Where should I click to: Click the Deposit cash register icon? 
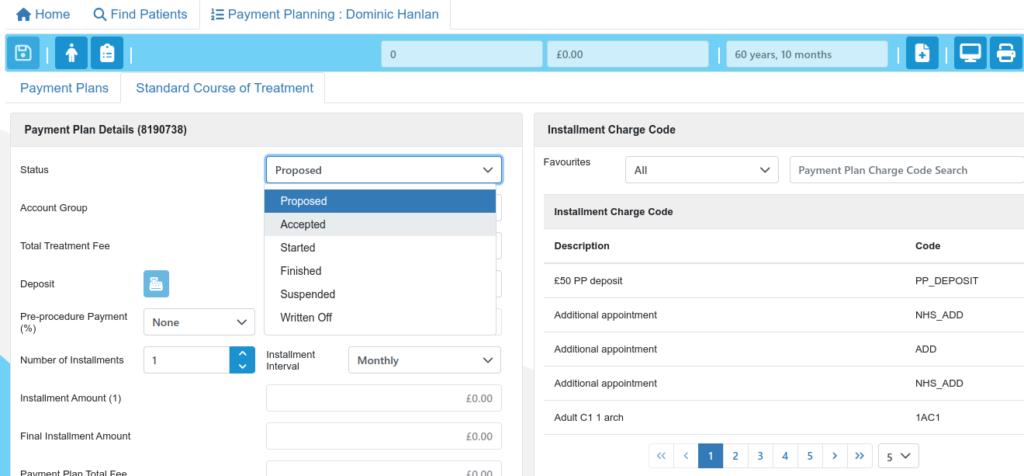click(x=156, y=284)
